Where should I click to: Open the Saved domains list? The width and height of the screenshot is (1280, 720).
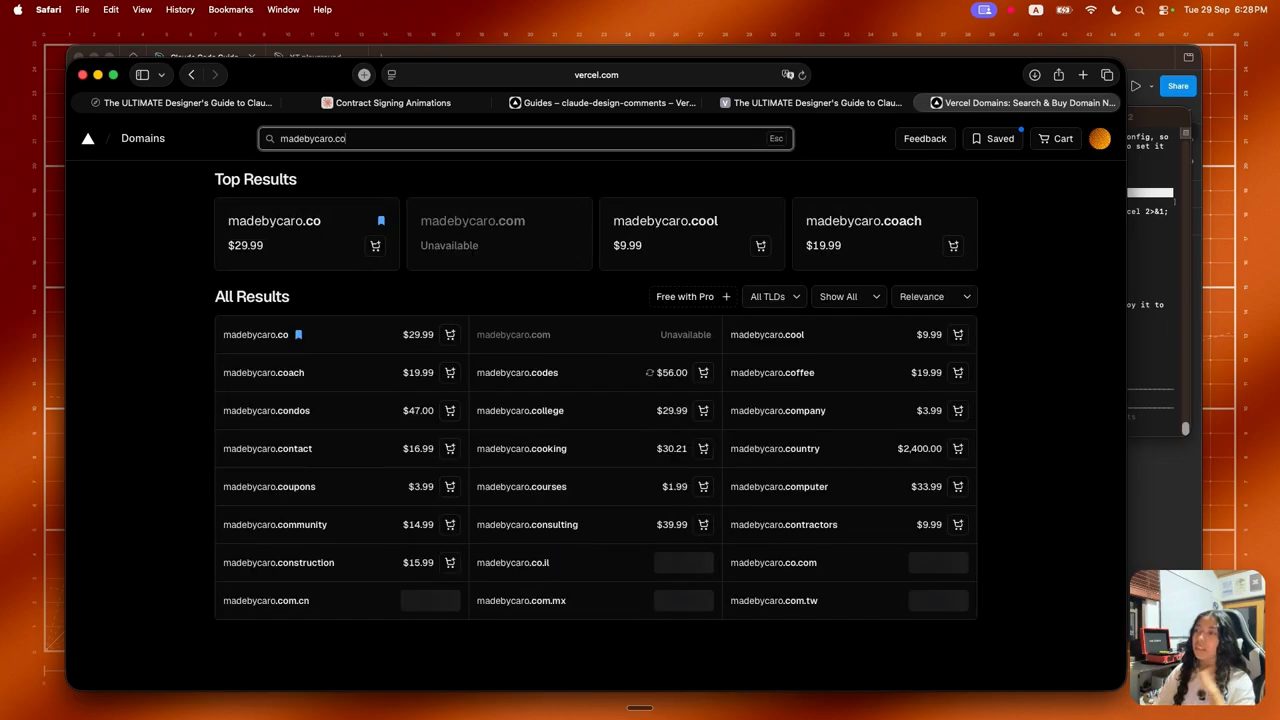(x=993, y=139)
